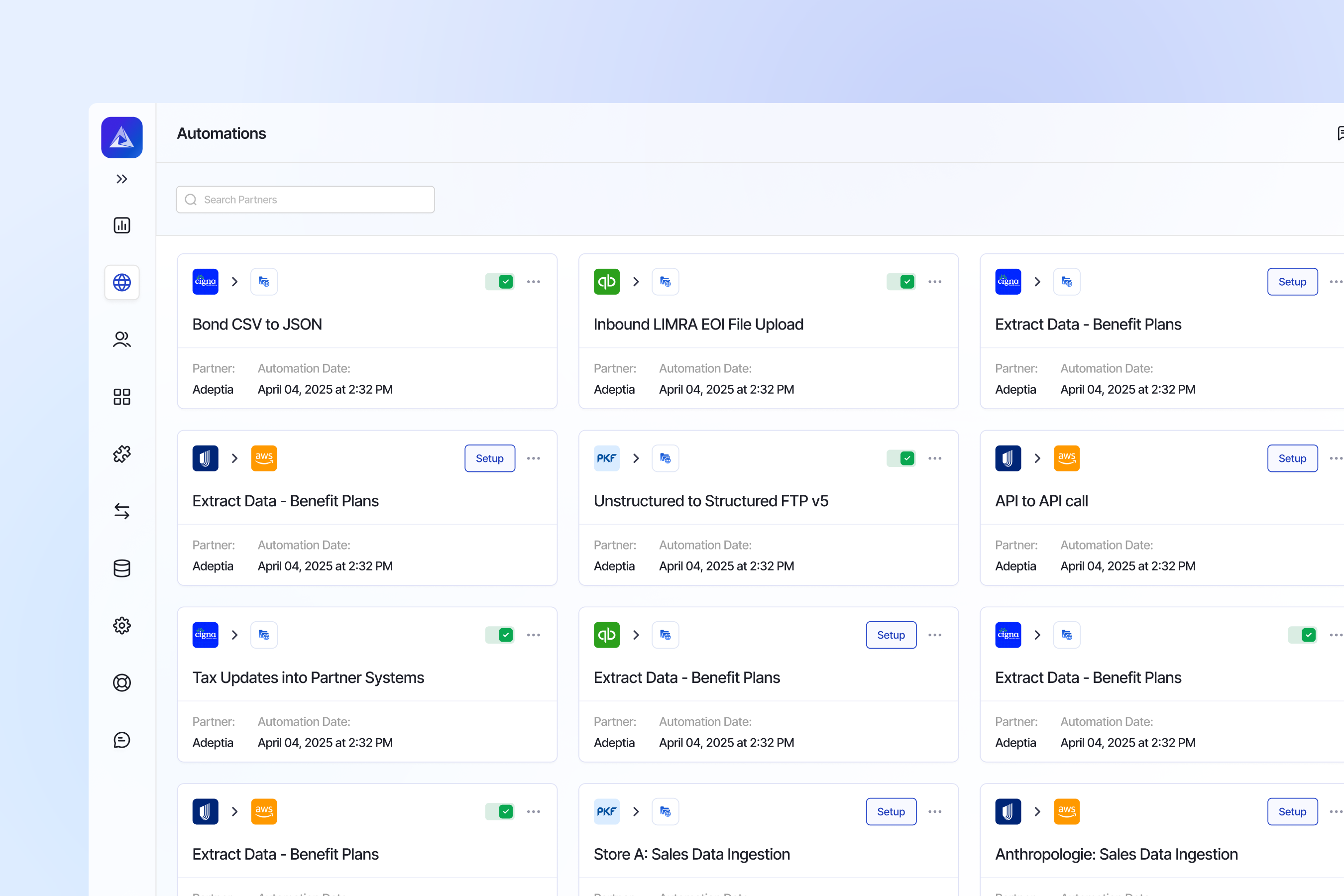This screenshot has height=896, width=1344.
Task: Open more options for Bond CSV to JSON
Action: coord(534,282)
